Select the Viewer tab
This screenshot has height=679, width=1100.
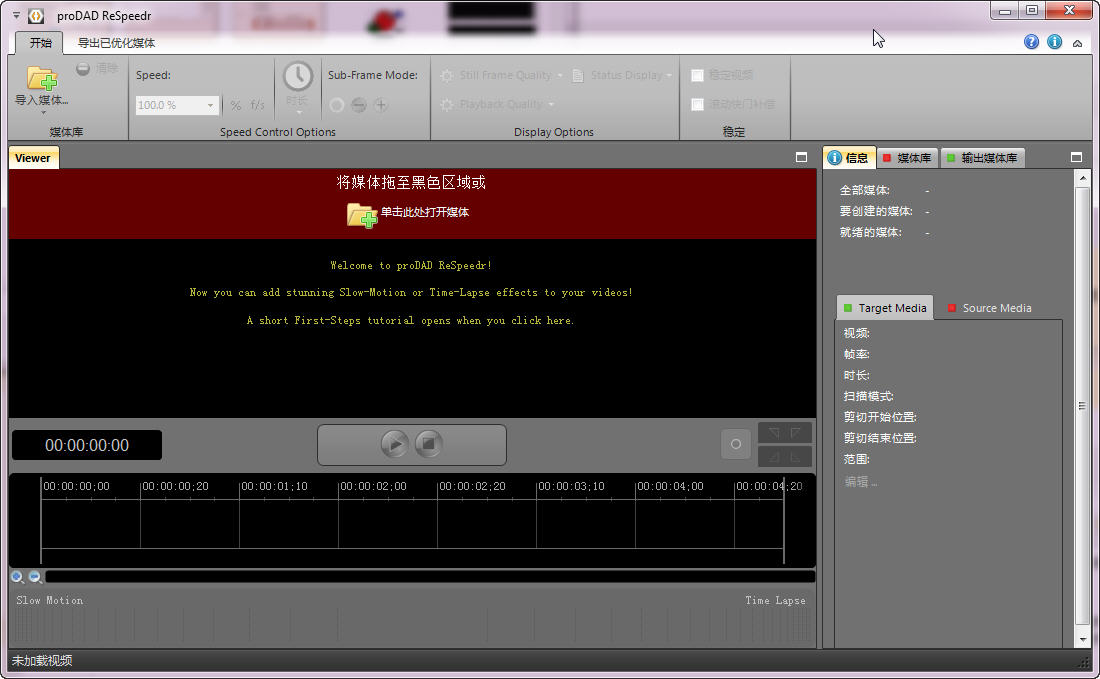(x=33, y=158)
